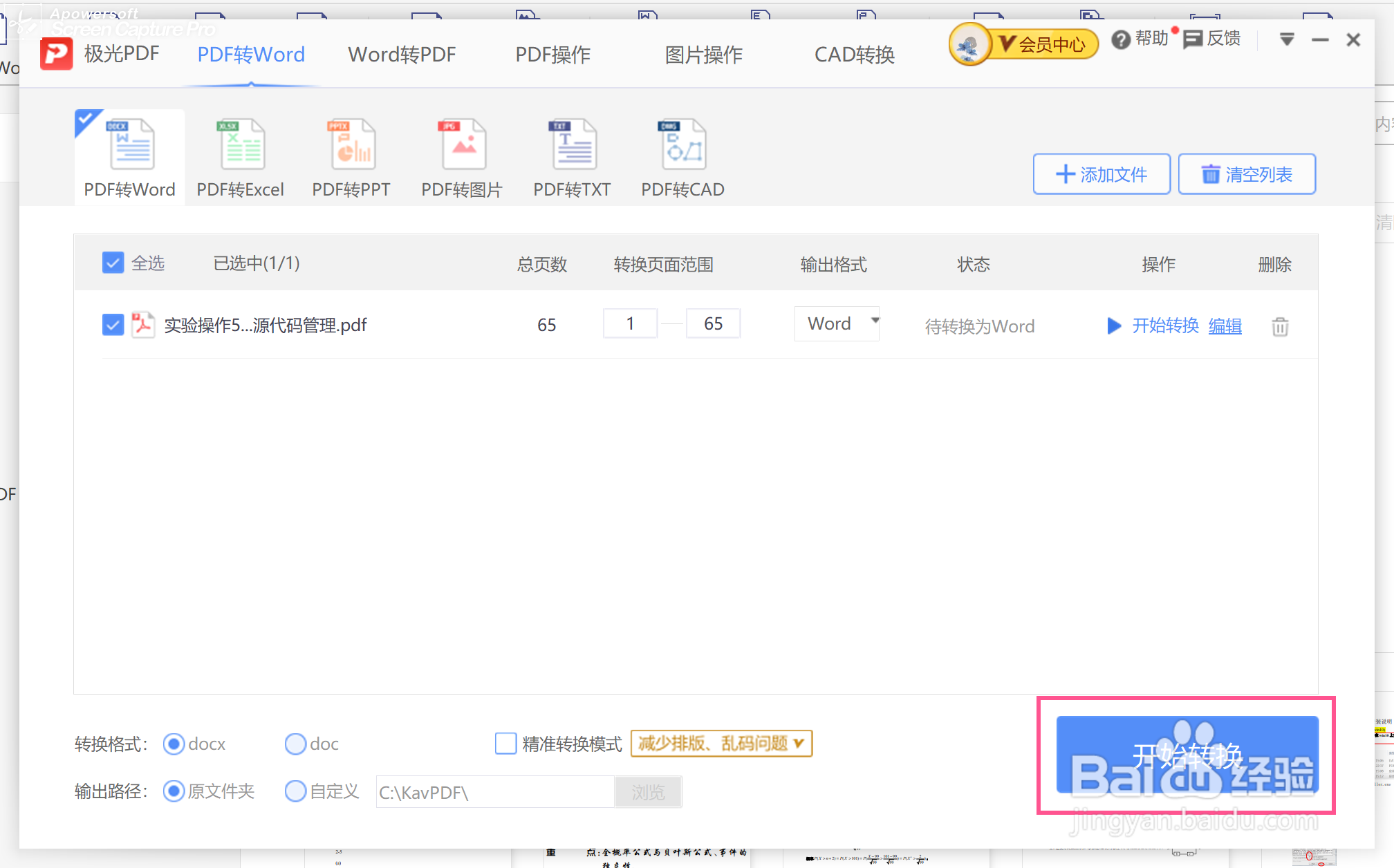Expand the 减少排版、乱码问题 dropdown
Image resolution: width=1394 pixels, height=868 pixels.
pyautogui.click(x=721, y=744)
